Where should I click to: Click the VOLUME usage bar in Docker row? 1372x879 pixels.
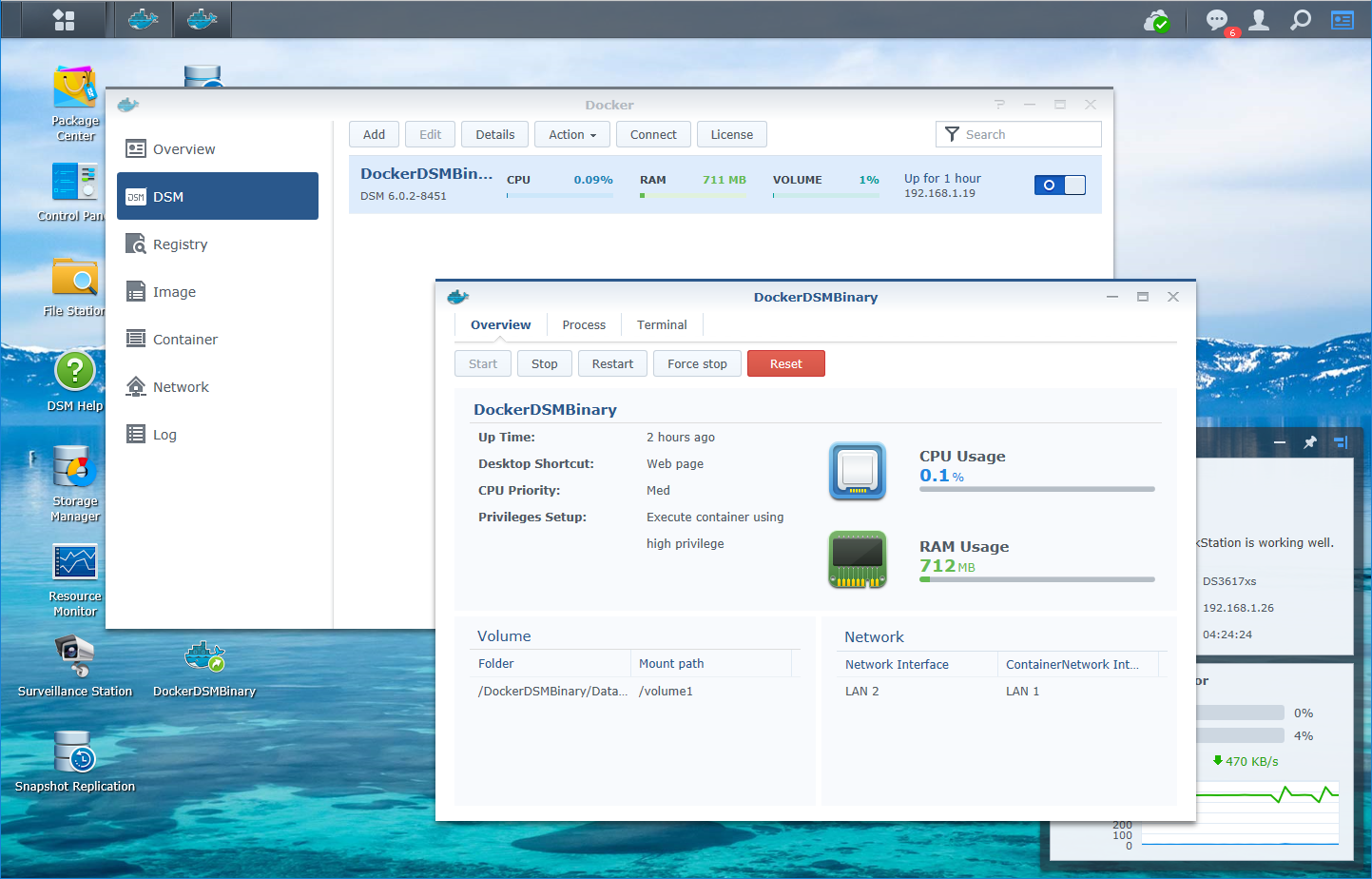826,196
